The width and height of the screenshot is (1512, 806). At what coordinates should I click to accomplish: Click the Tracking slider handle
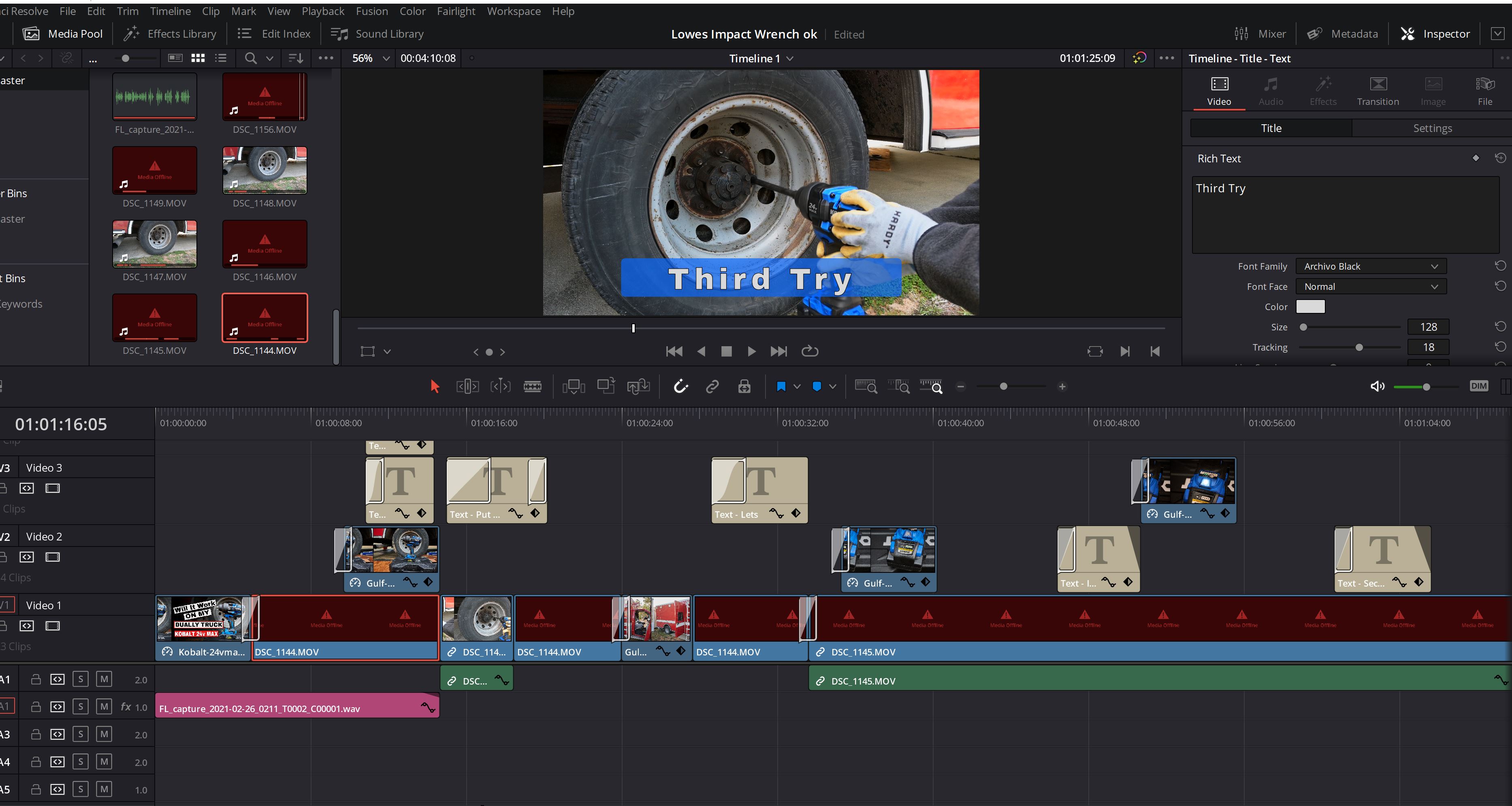pyautogui.click(x=1359, y=347)
